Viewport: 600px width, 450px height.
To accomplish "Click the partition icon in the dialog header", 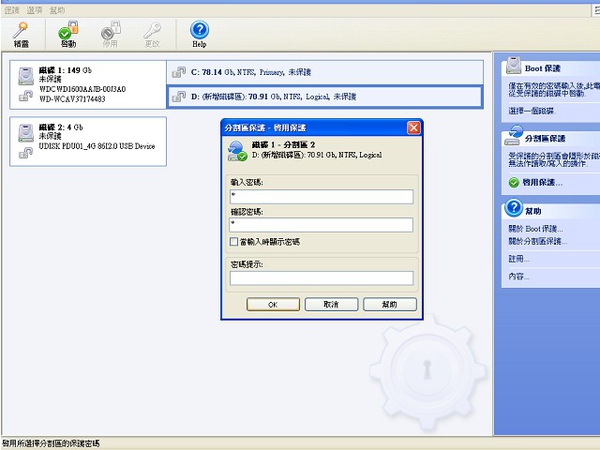I will pos(237,151).
